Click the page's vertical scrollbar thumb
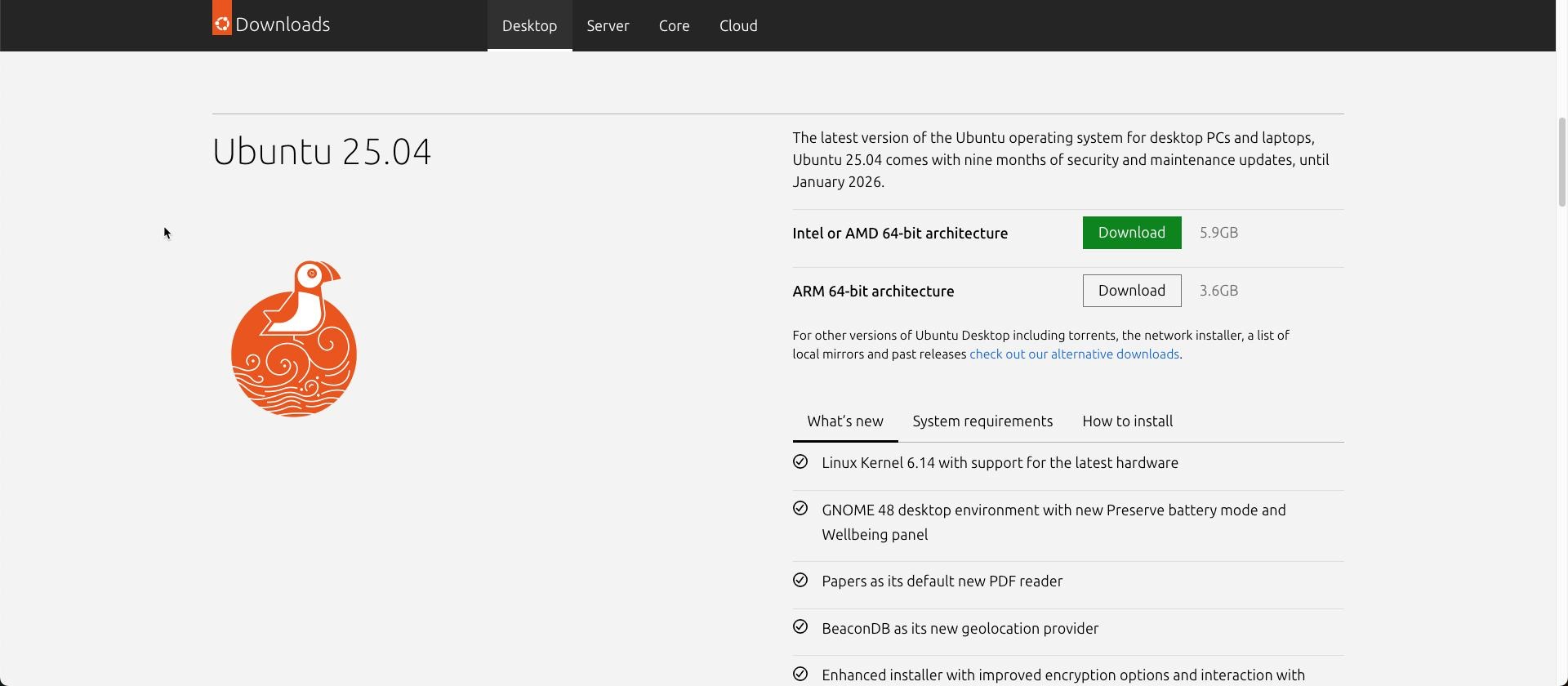This screenshot has width=1568, height=686. pyautogui.click(x=1562, y=162)
